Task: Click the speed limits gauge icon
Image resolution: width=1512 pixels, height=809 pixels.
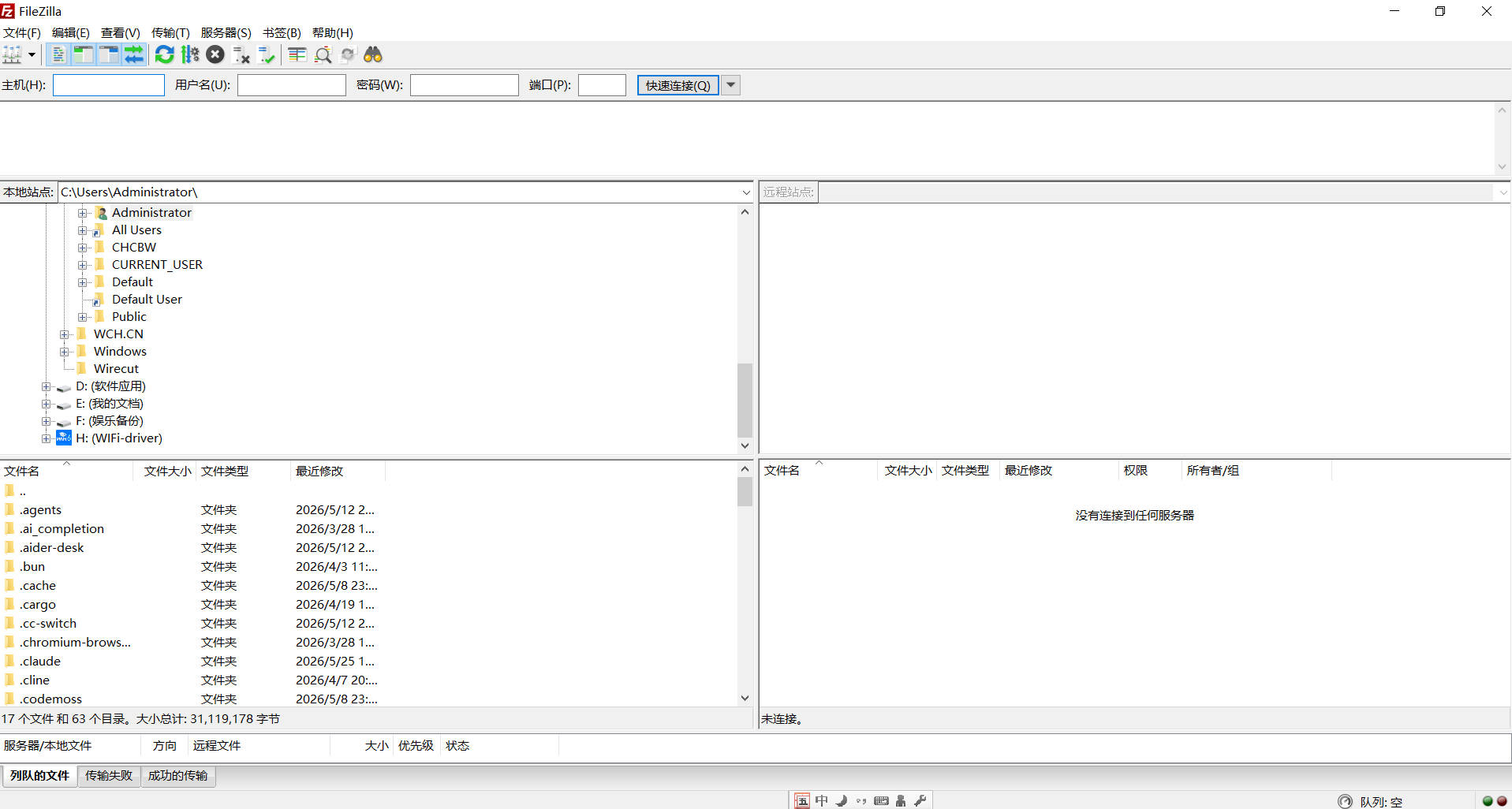Action: [1345, 801]
